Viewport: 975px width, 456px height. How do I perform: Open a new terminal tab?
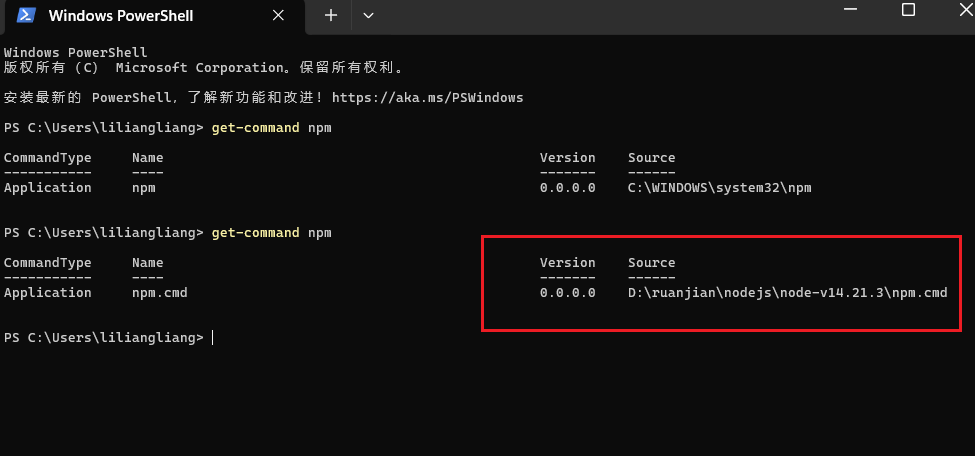331,16
